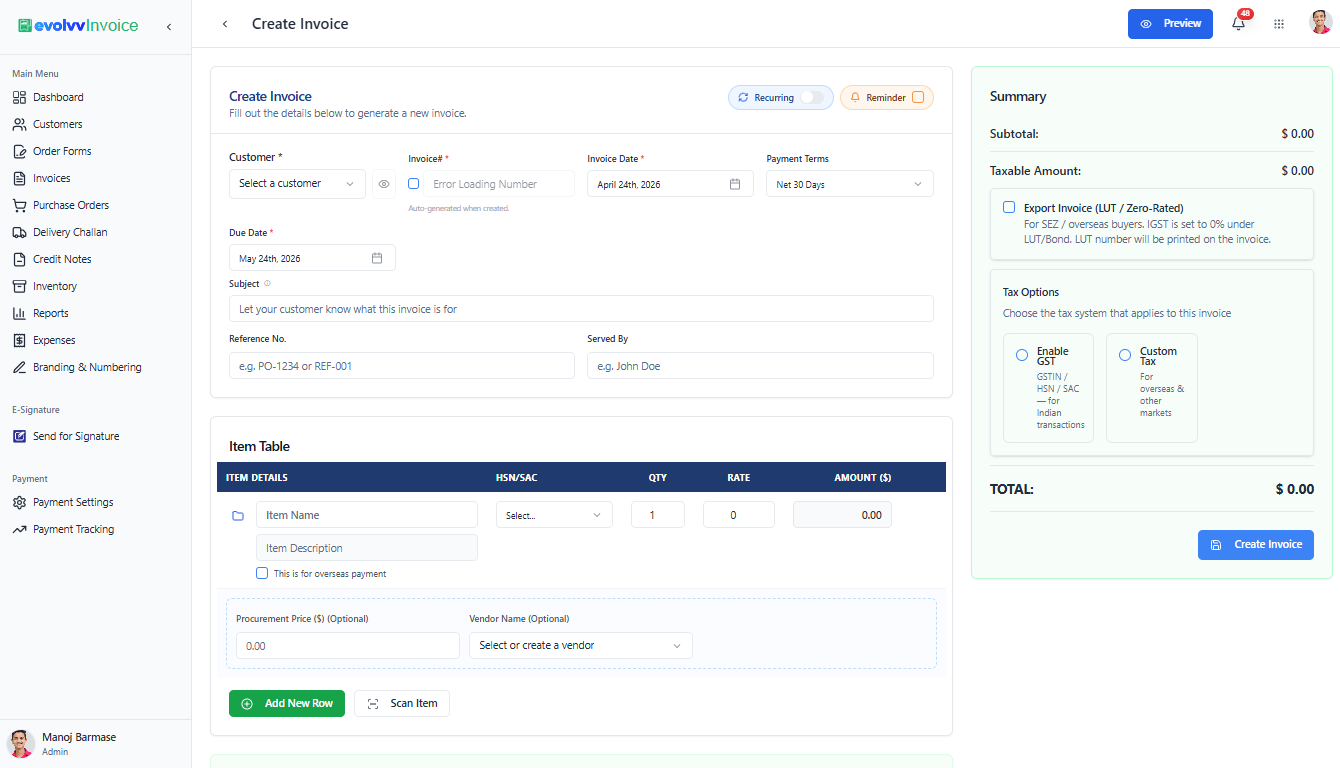Open 'Select or create a vendor' dropdown
The height and width of the screenshot is (768, 1340).
[x=581, y=645]
